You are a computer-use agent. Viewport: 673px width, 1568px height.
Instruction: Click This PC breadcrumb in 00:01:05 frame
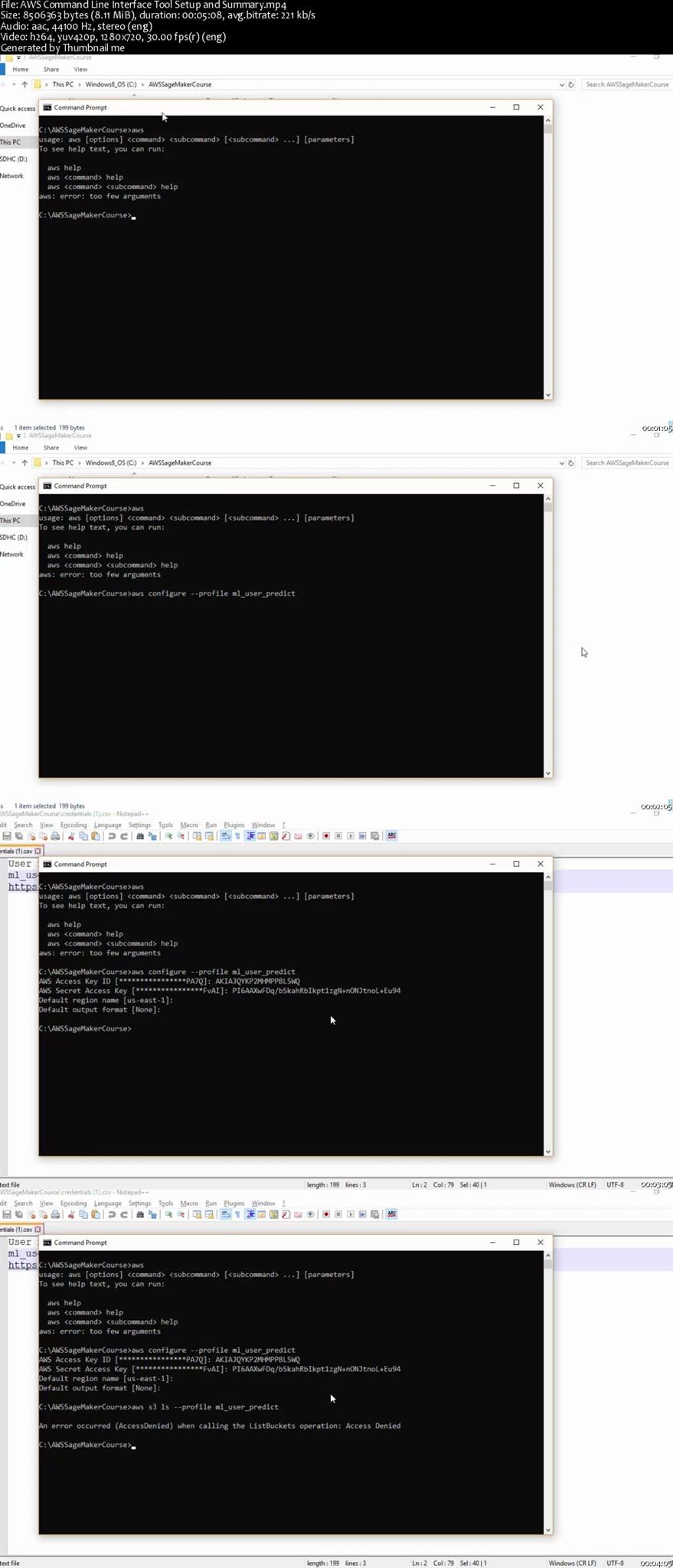pos(63,84)
